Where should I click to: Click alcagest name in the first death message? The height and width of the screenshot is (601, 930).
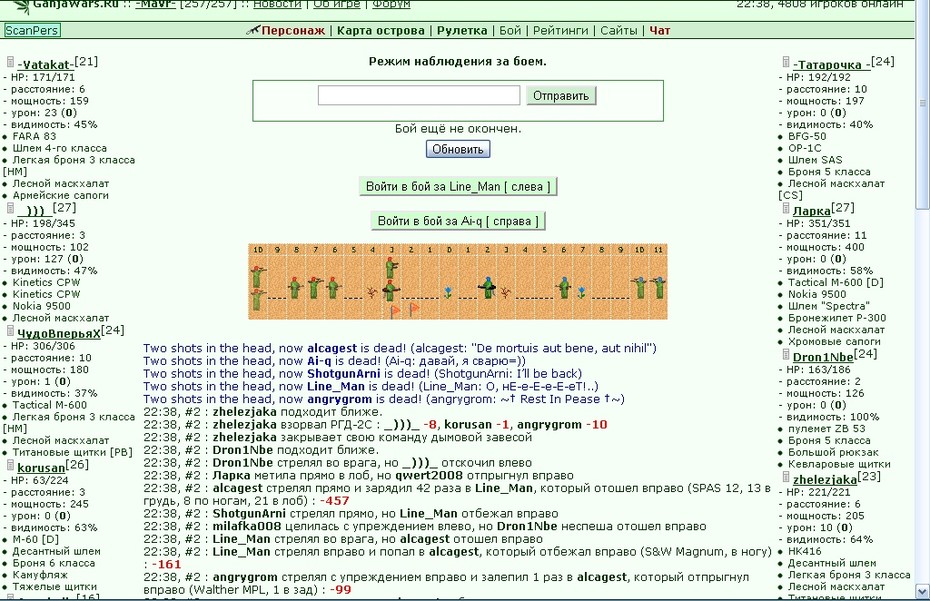point(332,348)
